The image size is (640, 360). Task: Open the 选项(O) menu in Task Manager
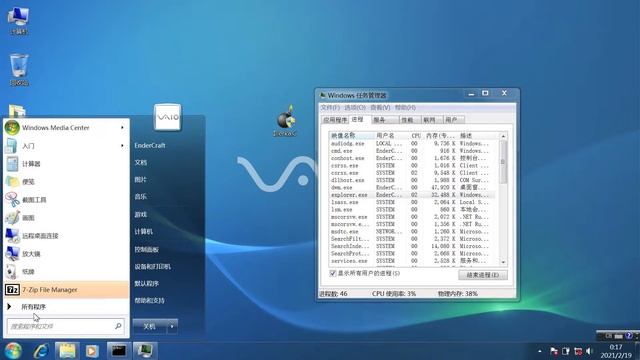click(355, 107)
